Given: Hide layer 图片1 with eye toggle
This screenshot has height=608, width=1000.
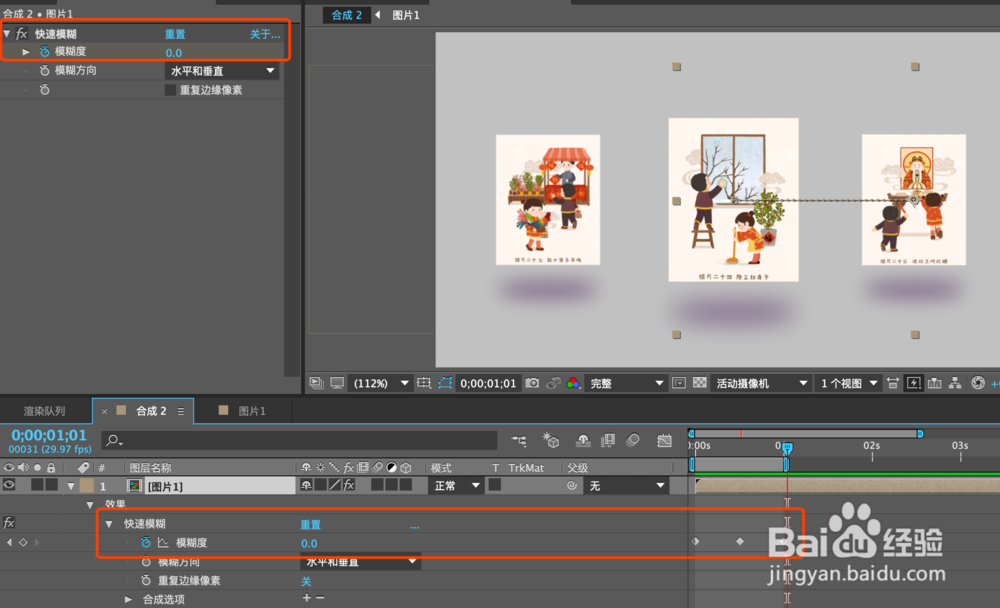Looking at the screenshot, I should 9,485.
